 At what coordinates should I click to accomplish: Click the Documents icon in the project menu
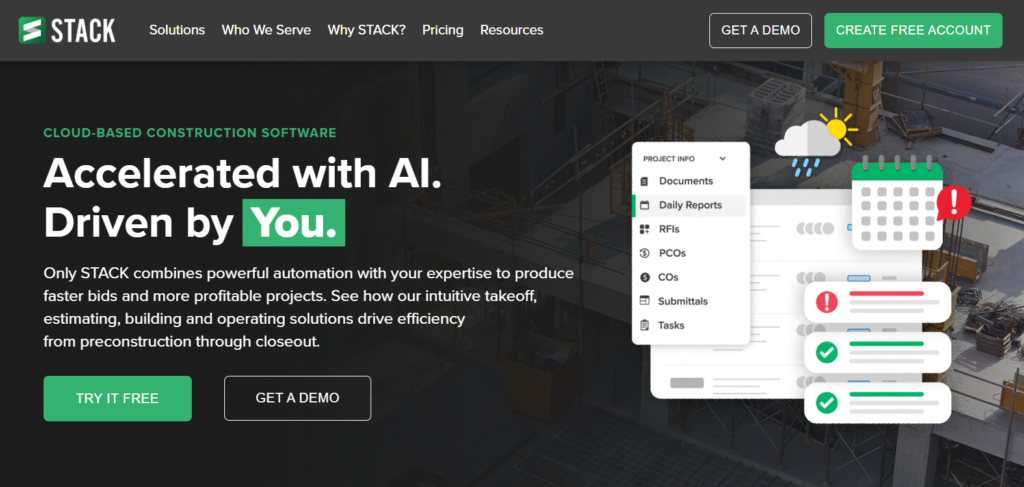645,181
